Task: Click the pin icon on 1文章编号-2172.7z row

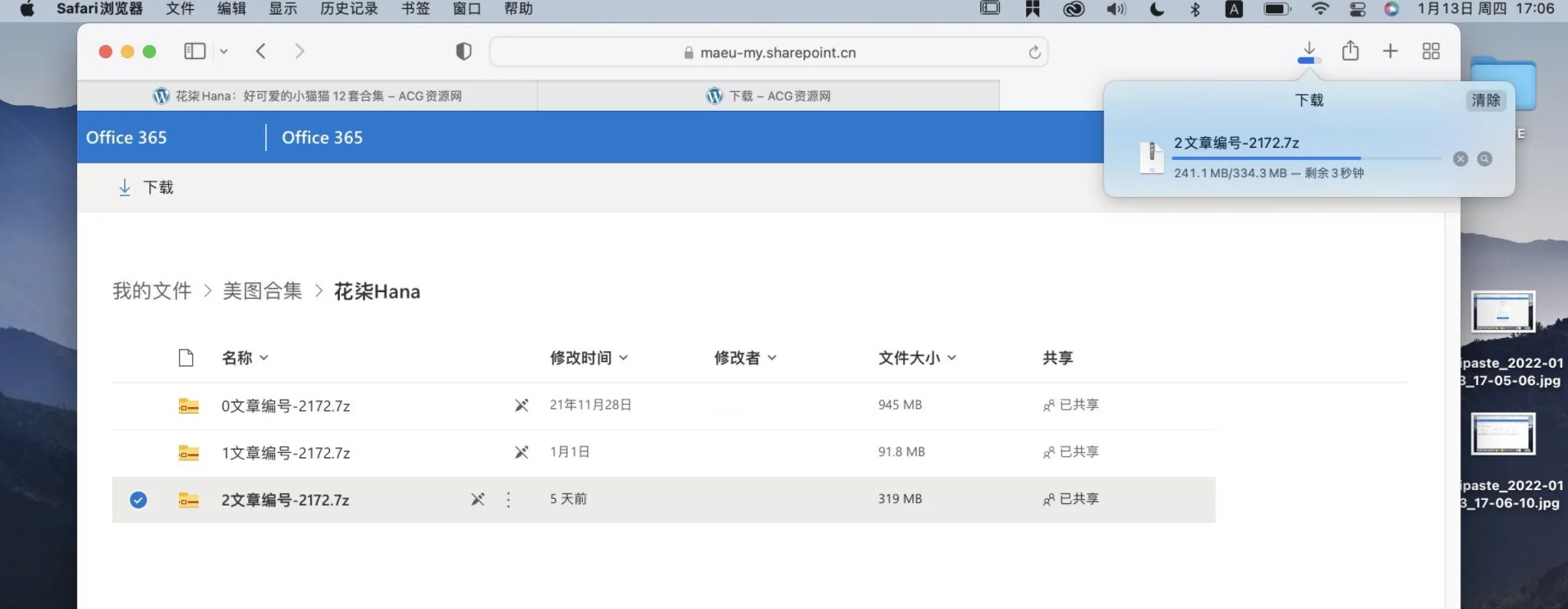Action: (x=521, y=451)
